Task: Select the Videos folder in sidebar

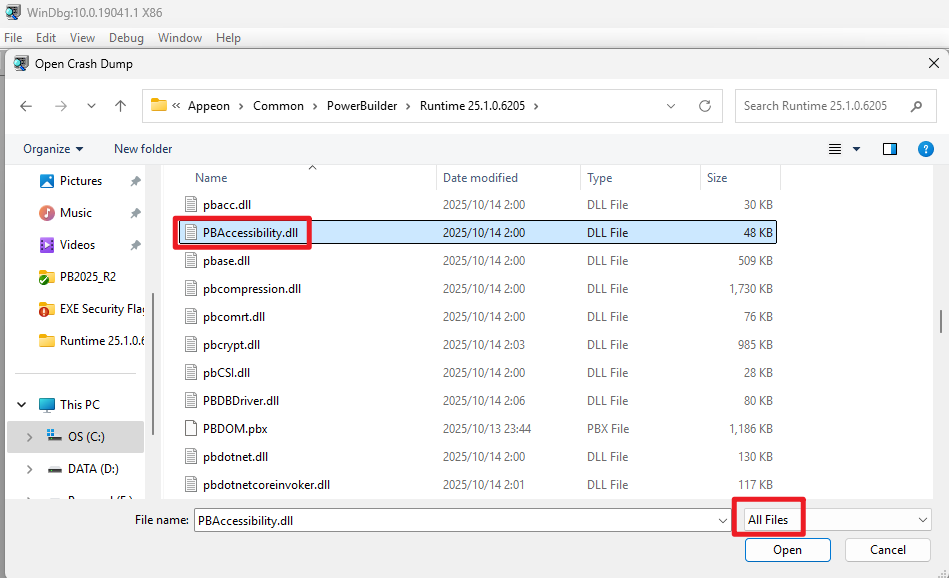Action: coord(77,245)
